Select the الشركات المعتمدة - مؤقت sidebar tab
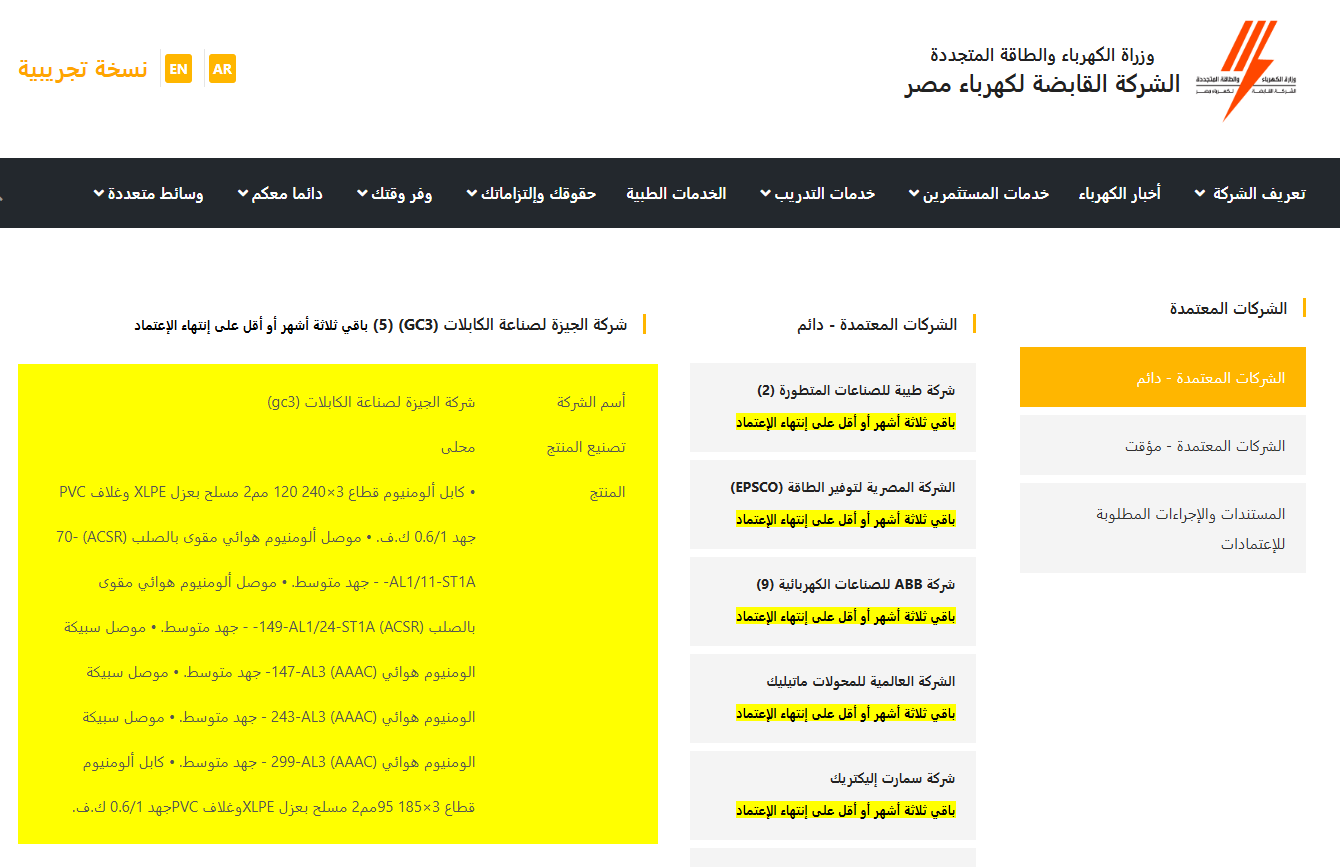The width and height of the screenshot is (1340, 867). coord(1163,445)
